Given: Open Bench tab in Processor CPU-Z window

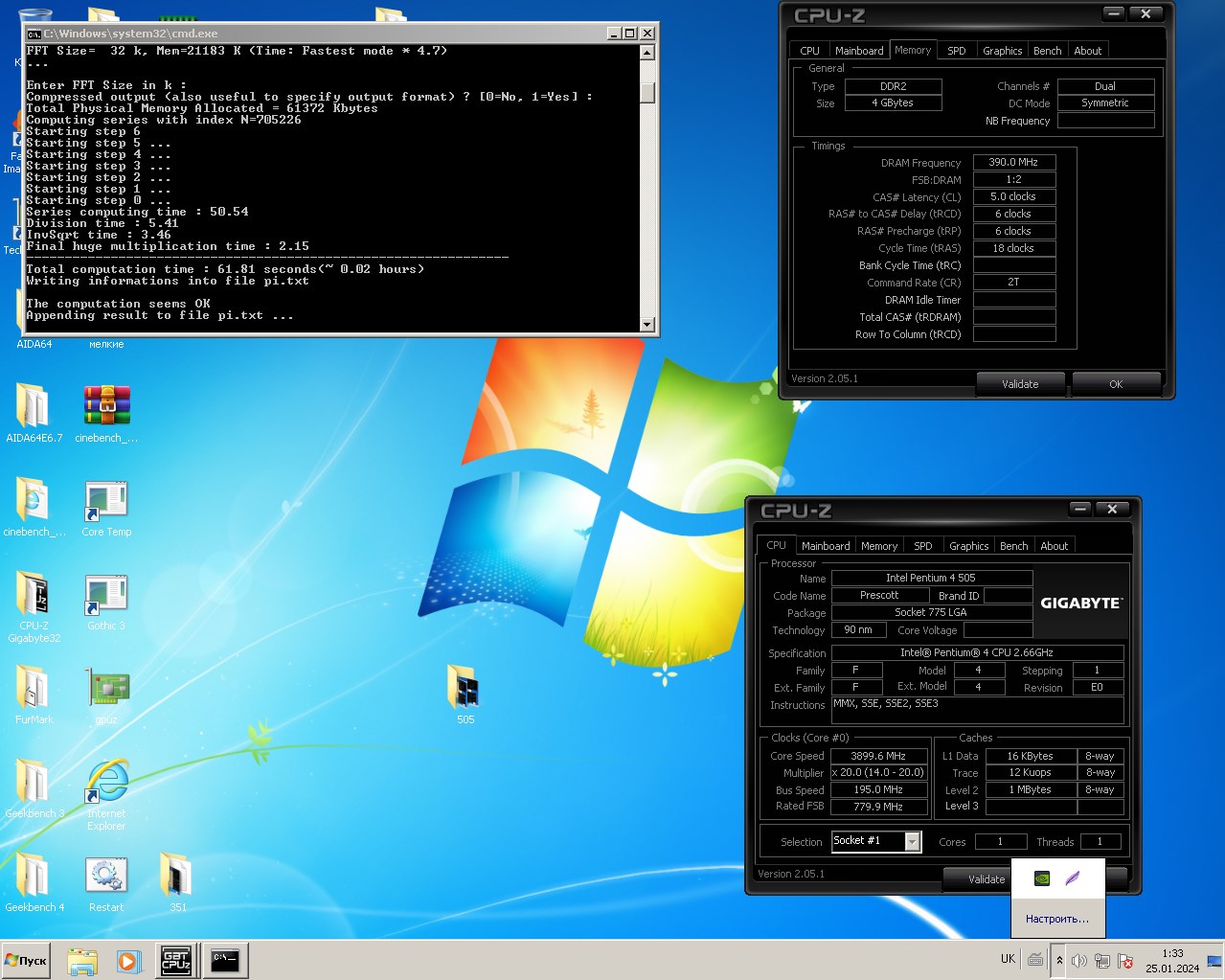Looking at the screenshot, I should click(x=1013, y=546).
